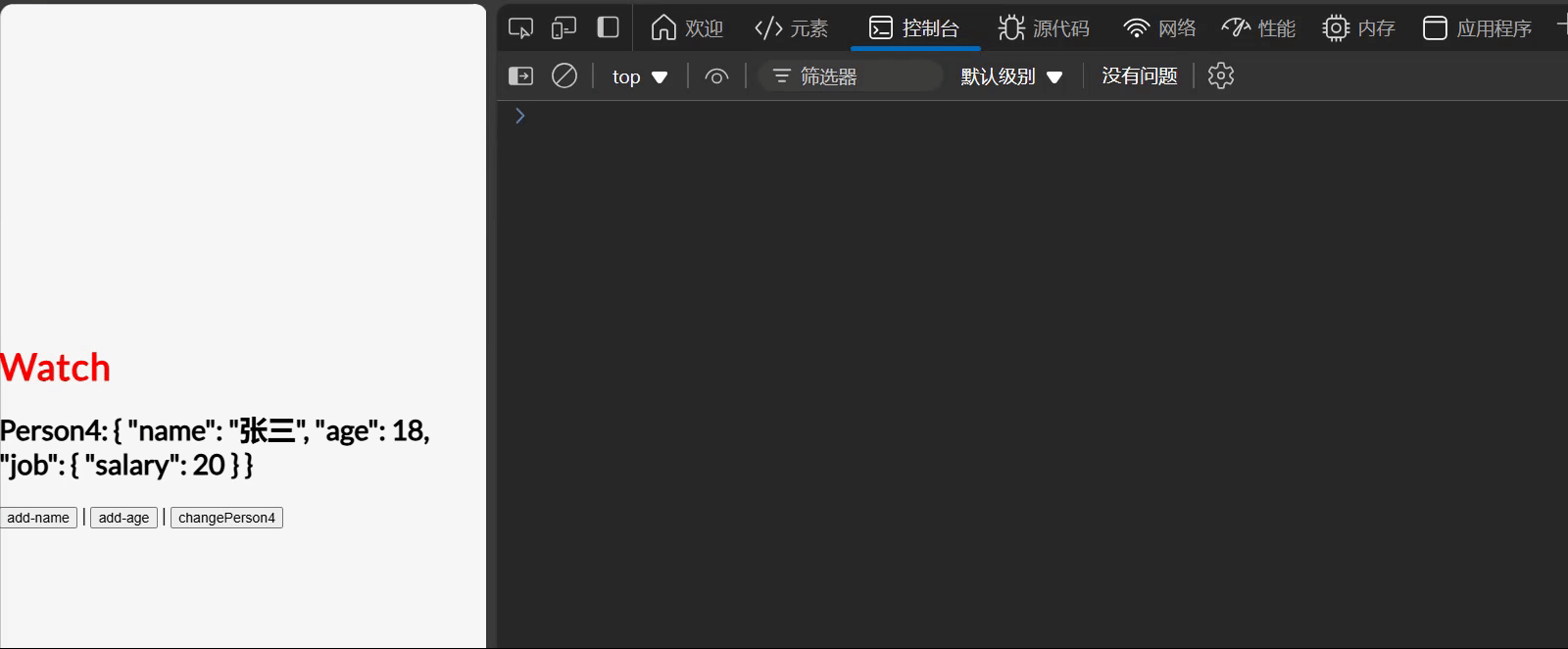Click the add-age button
1568x649 pixels.
click(123, 518)
